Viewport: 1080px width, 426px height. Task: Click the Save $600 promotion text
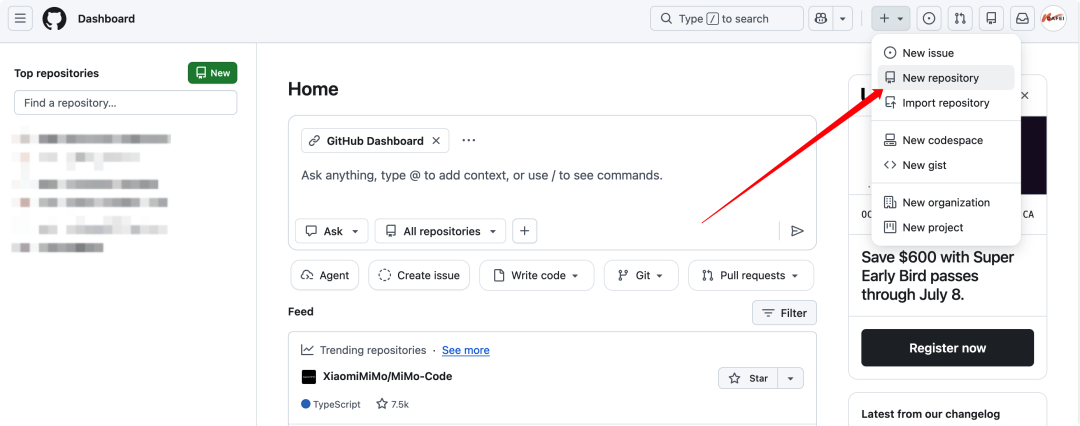coord(937,276)
